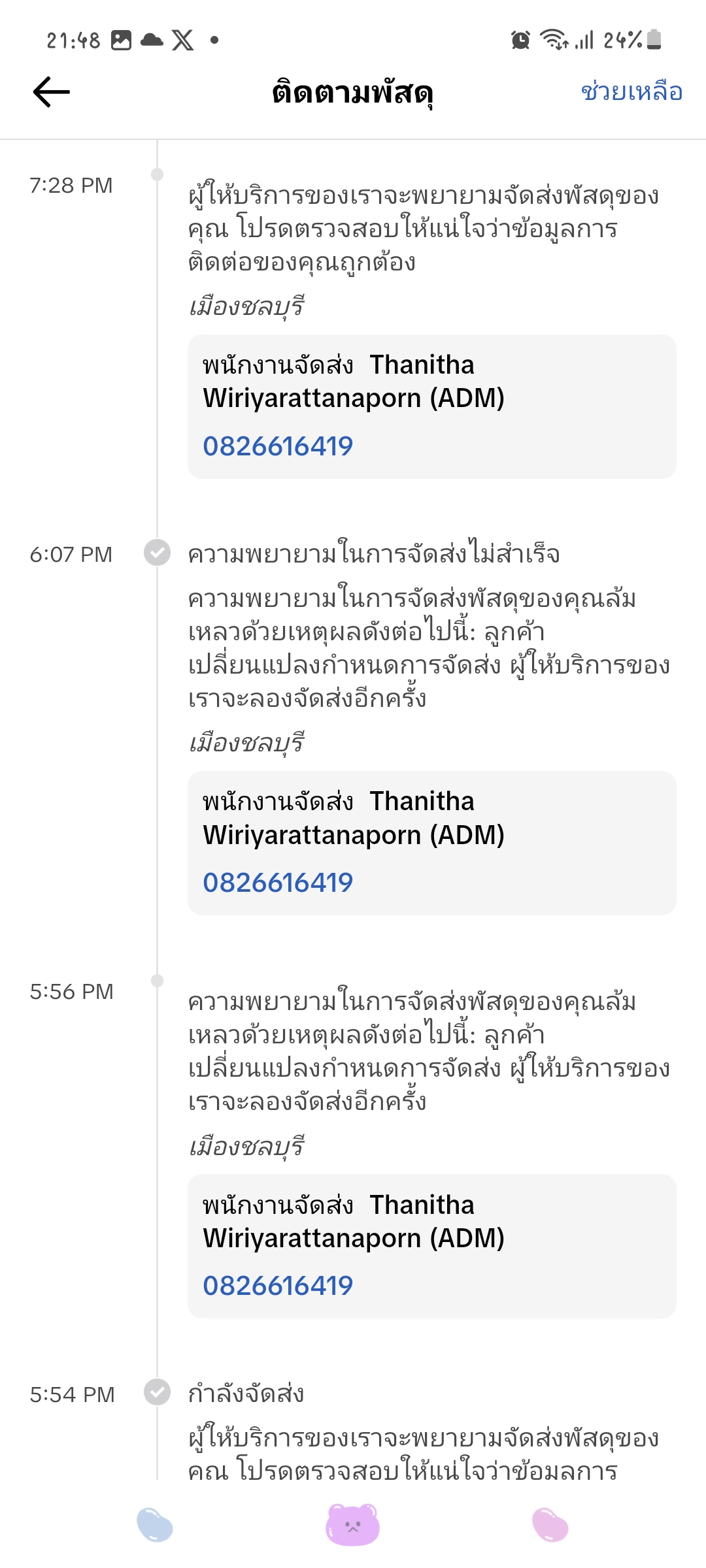The image size is (706, 1568).
Task: Tap the battery indicator icon
Action: tap(654, 40)
